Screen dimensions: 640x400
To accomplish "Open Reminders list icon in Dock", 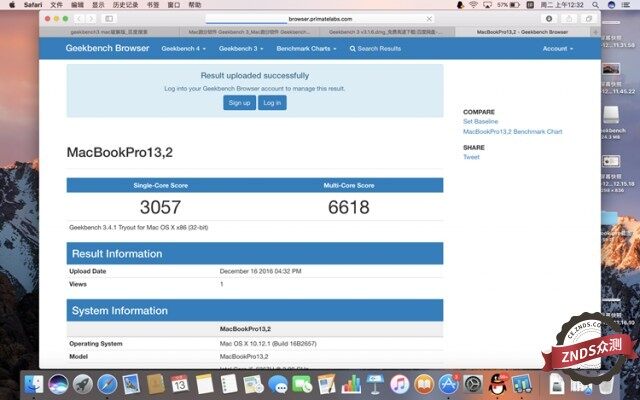I will 229,384.
